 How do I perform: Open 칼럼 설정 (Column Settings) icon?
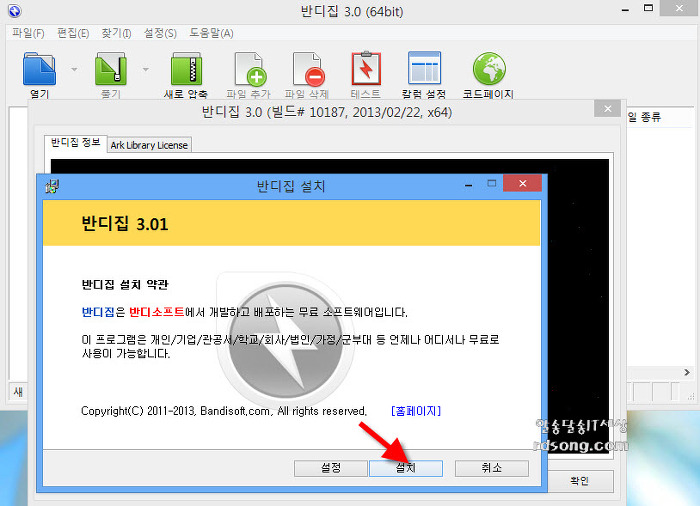(x=425, y=70)
